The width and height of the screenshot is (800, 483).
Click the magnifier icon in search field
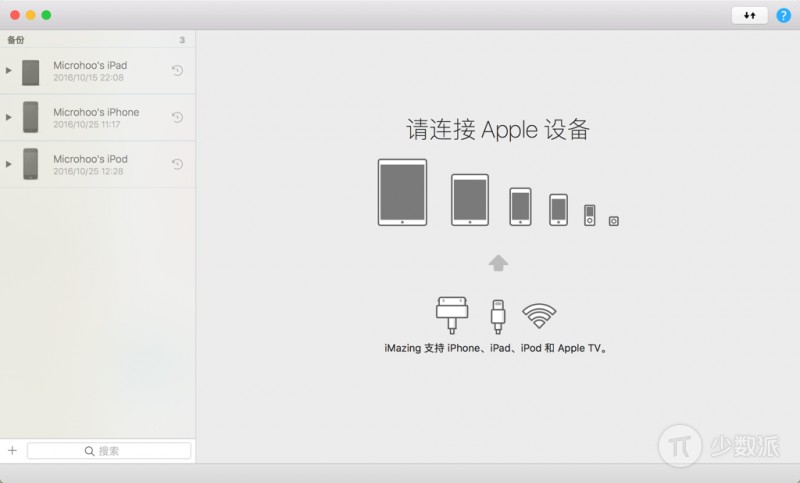click(89, 451)
